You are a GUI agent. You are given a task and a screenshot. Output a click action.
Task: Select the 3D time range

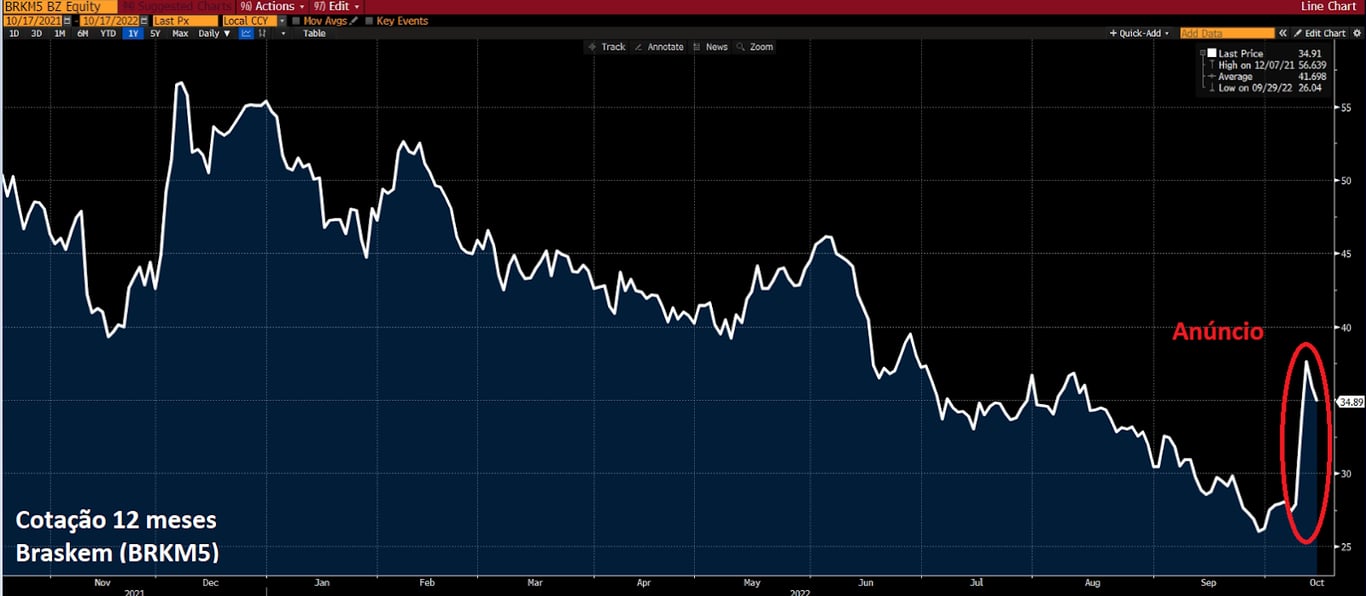pyautogui.click(x=36, y=33)
